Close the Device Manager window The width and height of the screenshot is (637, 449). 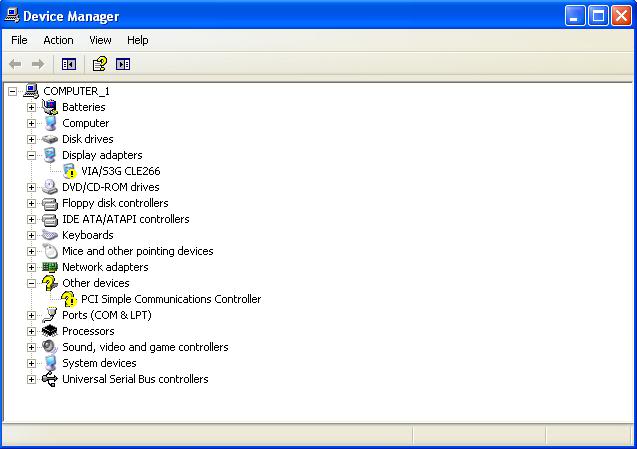[x=622, y=16]
